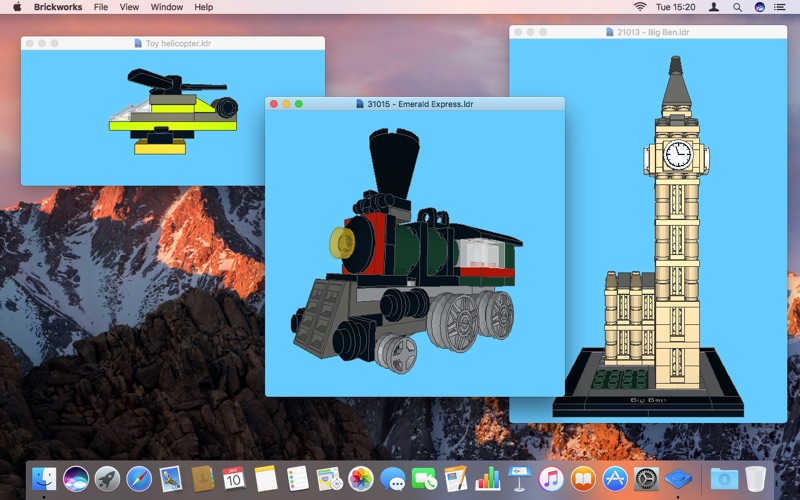Click the Toy helicopter.ldr window title
Screen dimensions: 800x500
[x=179, y=43]
